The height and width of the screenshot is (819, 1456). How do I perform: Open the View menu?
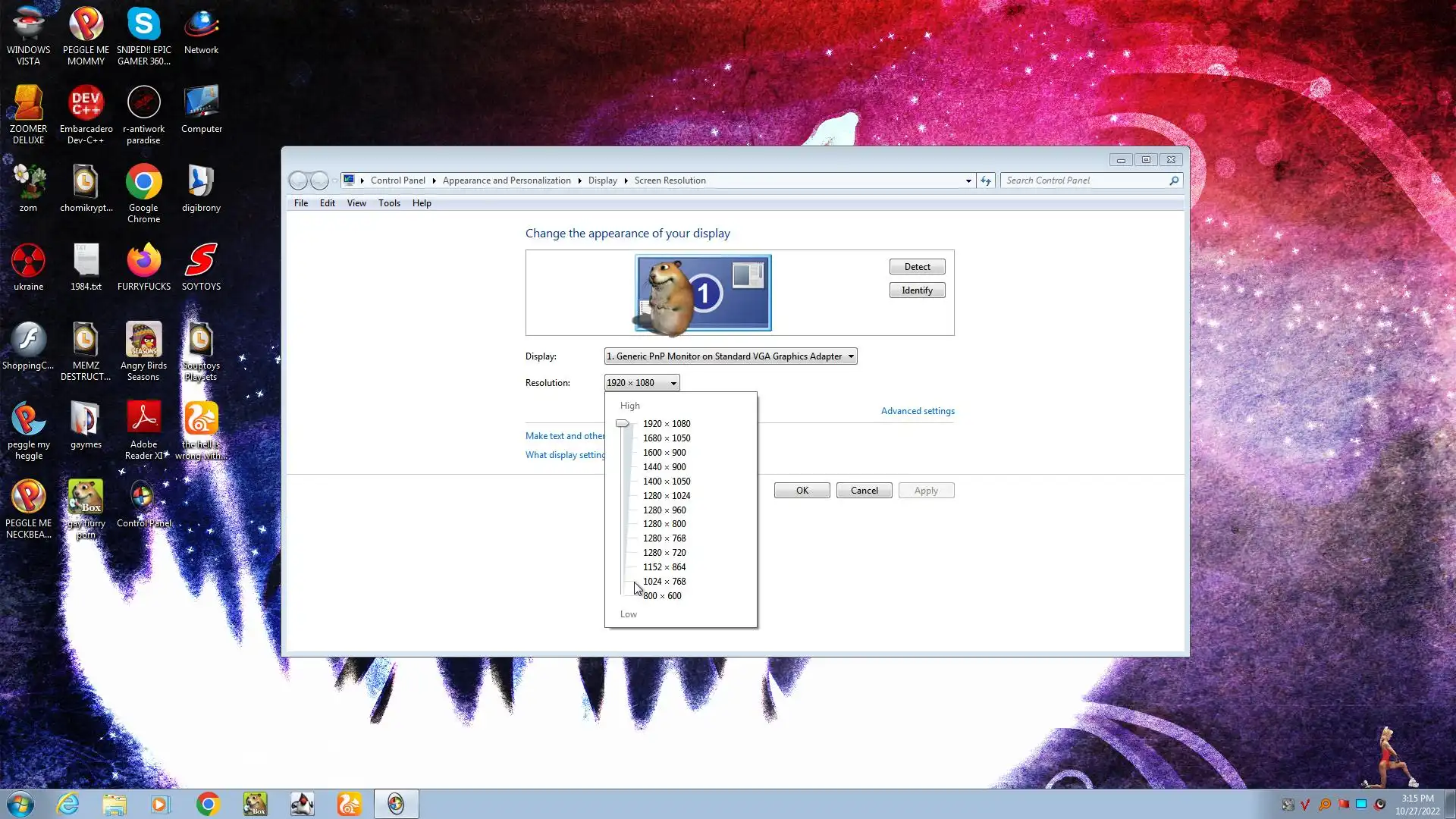(x=356, y=203)
